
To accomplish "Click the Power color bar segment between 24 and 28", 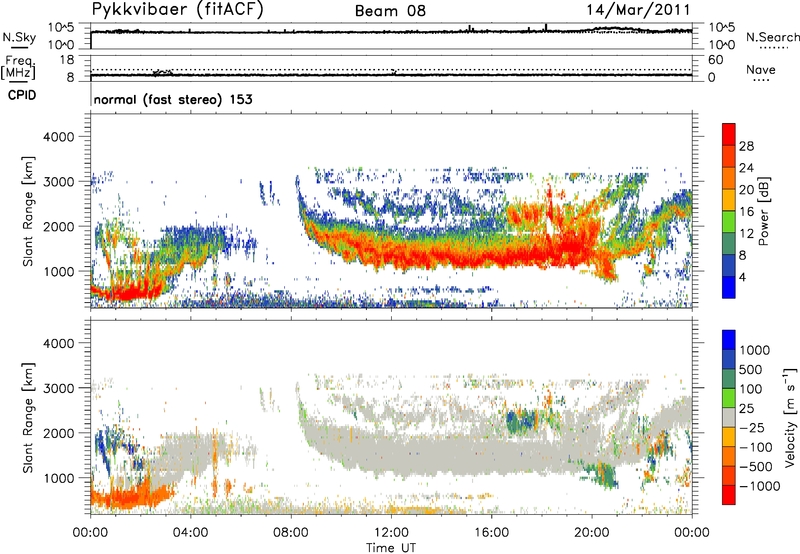I will pyautogui.click(x=729, y=156).
